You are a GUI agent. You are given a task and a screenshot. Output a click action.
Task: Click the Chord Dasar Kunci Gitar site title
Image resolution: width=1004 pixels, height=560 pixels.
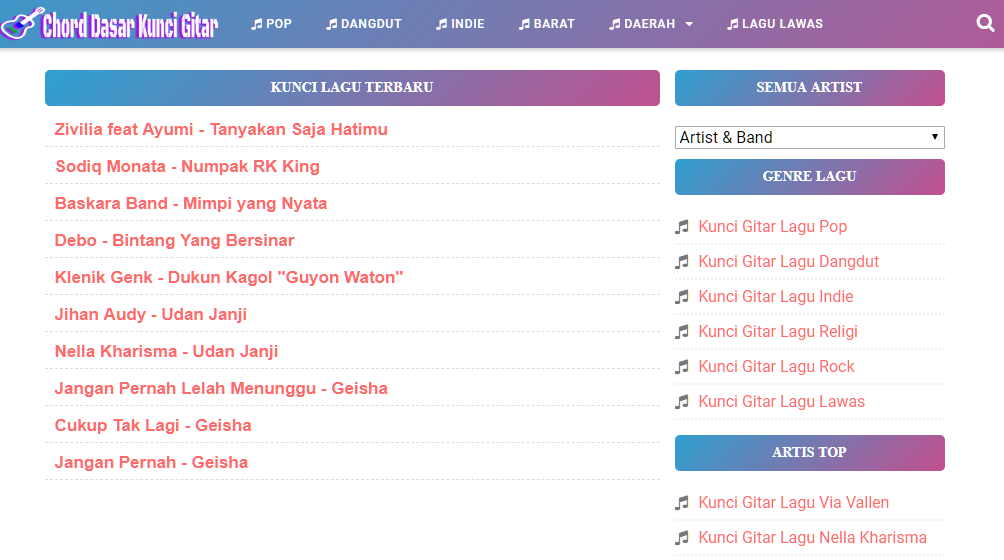[x=130, y=26]
